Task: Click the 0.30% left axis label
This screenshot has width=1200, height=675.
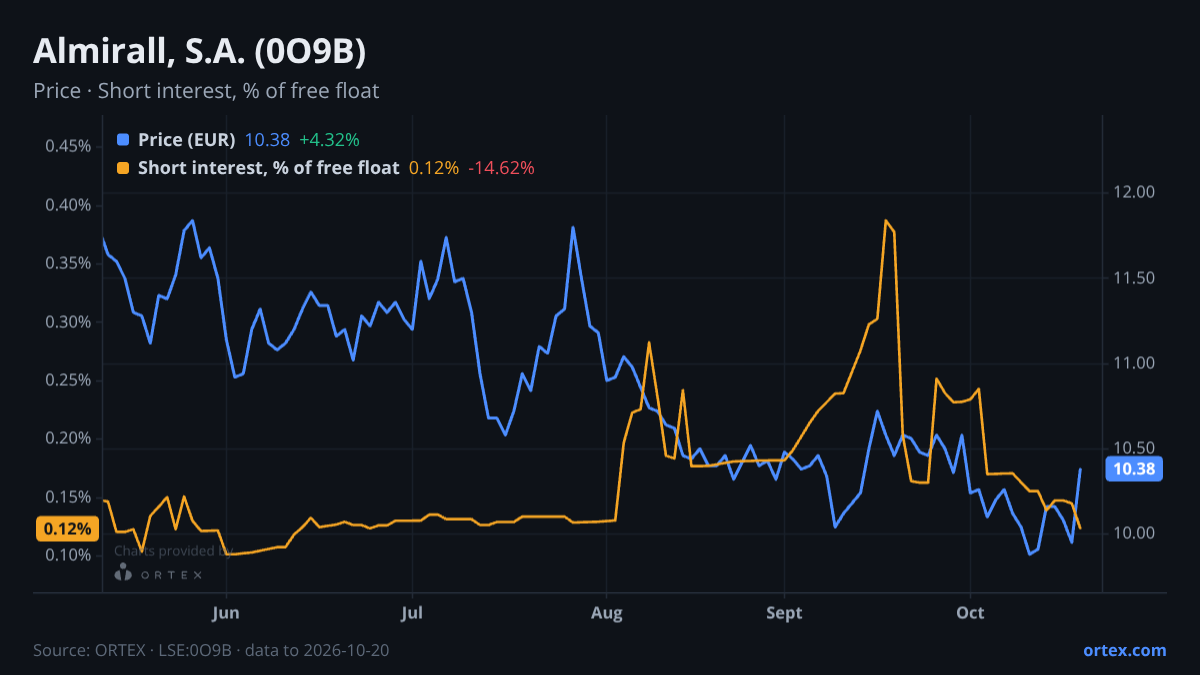Action: (68, 322)
